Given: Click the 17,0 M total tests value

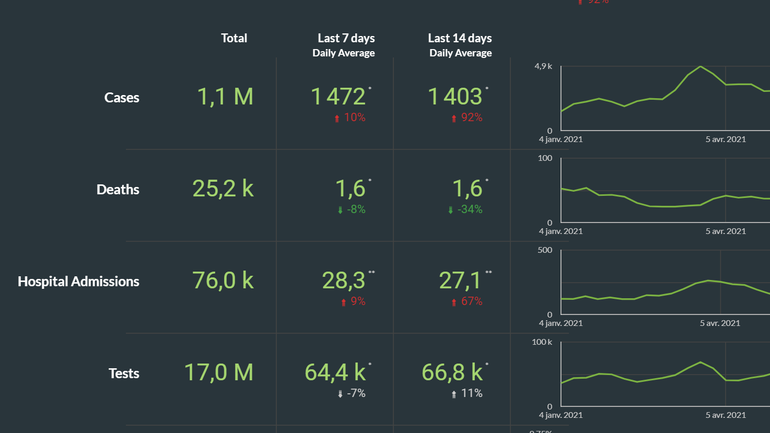Looking at the screenshot, I should tap(219, 373).
